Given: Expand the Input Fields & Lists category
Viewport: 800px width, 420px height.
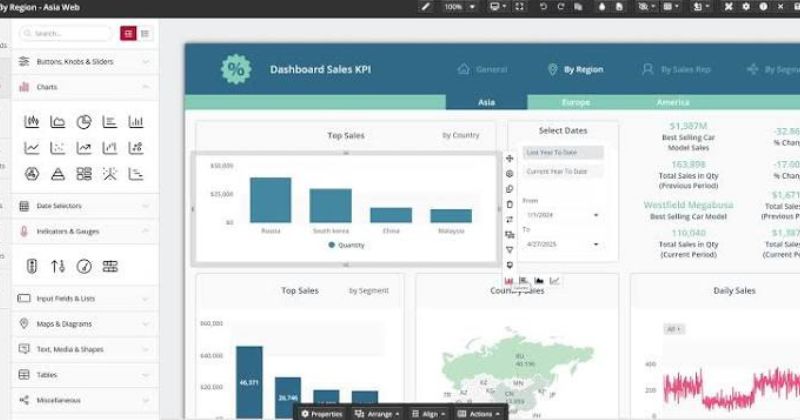Looking at the screenshot, I should [85, 298].
